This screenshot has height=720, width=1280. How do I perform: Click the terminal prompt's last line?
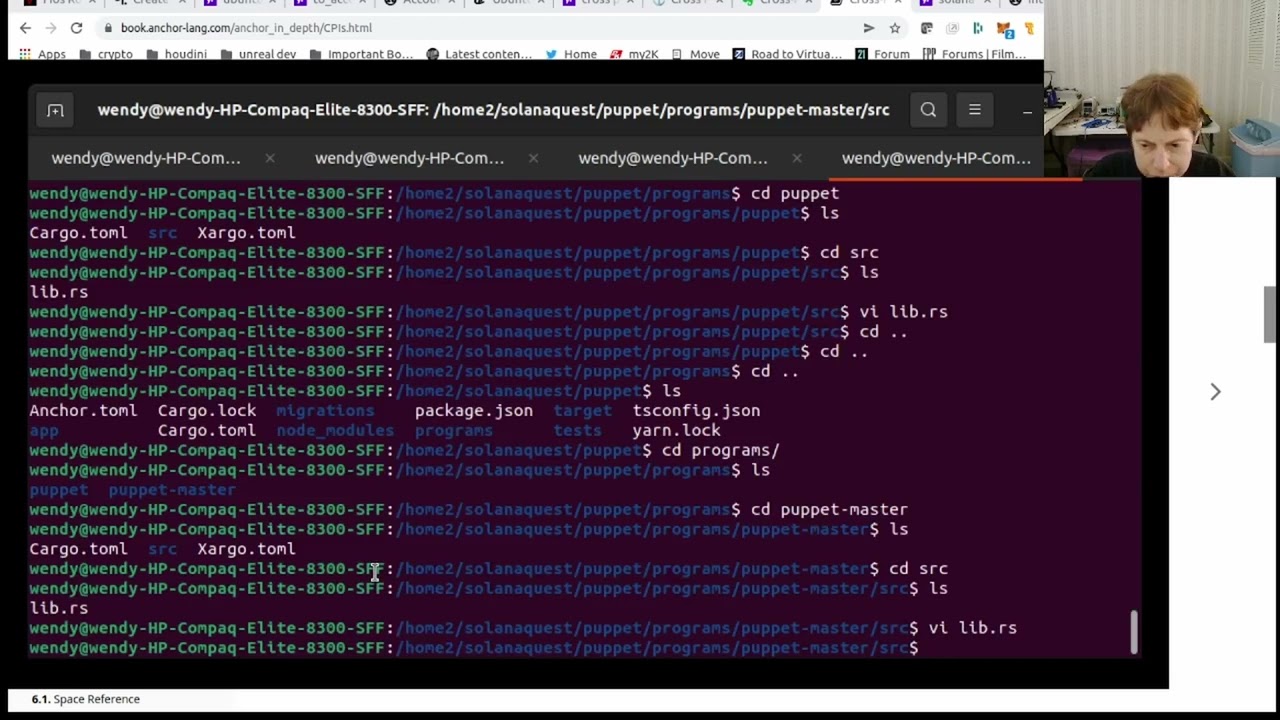click(x=474, y=648)
